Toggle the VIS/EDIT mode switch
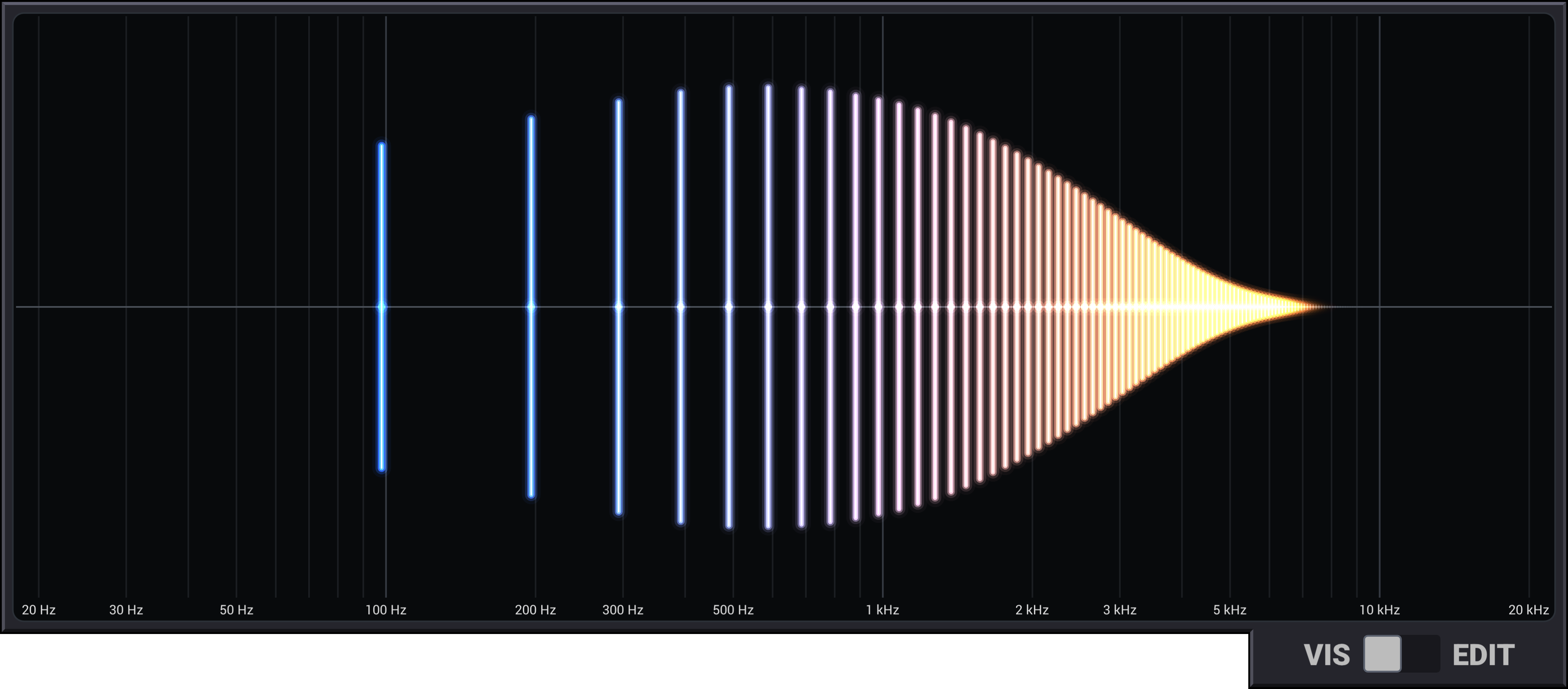 click(1402, 654)
